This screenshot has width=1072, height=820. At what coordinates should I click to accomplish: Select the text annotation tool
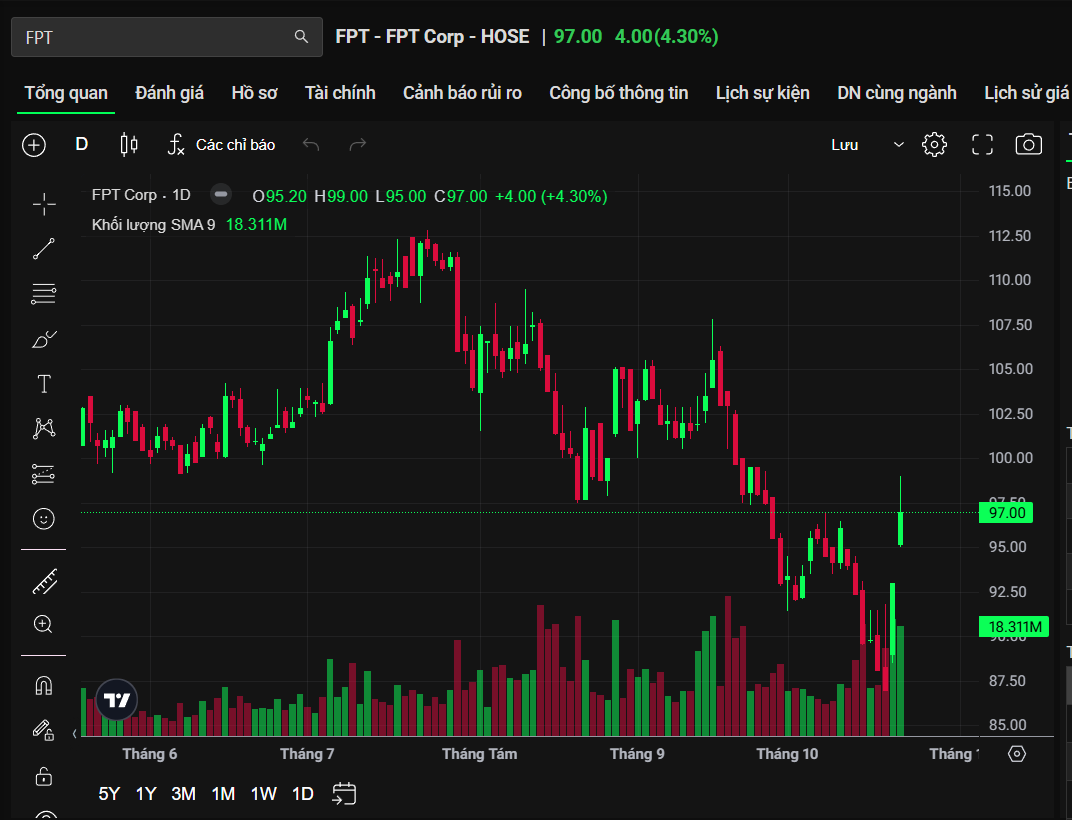(x=44, y=384)
